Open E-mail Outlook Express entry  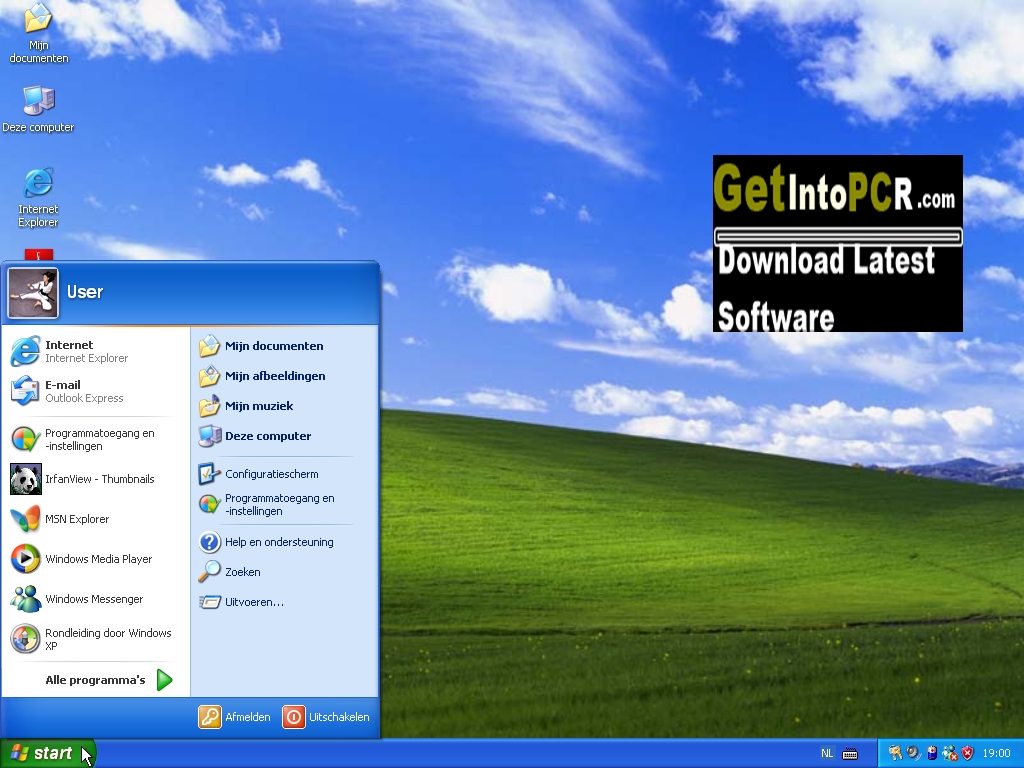point(95,391)
